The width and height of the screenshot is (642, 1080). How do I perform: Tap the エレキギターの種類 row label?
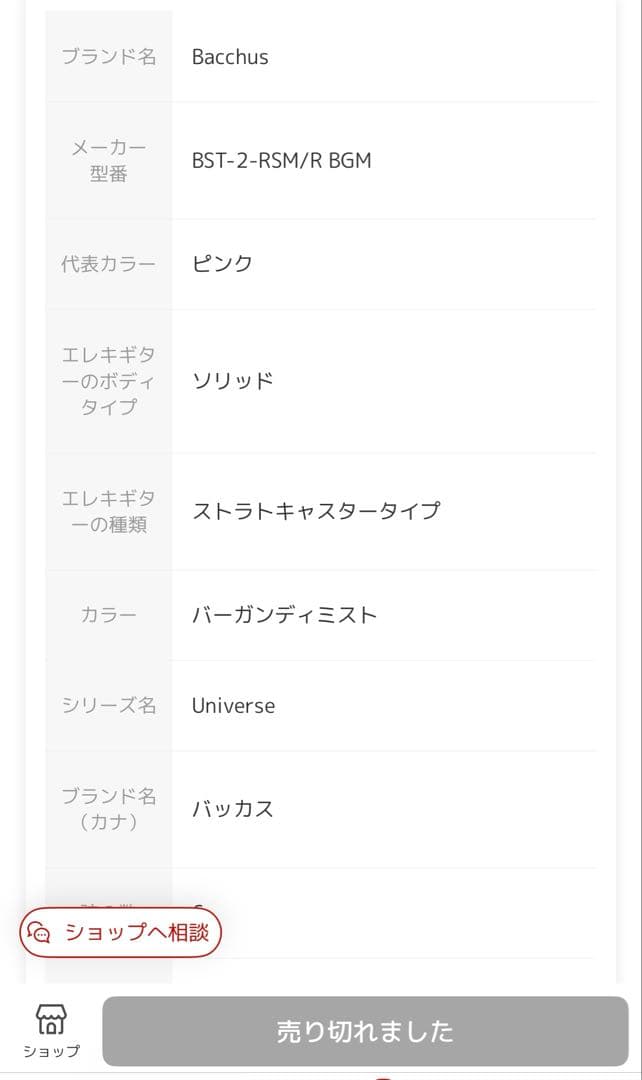[108, 511]
